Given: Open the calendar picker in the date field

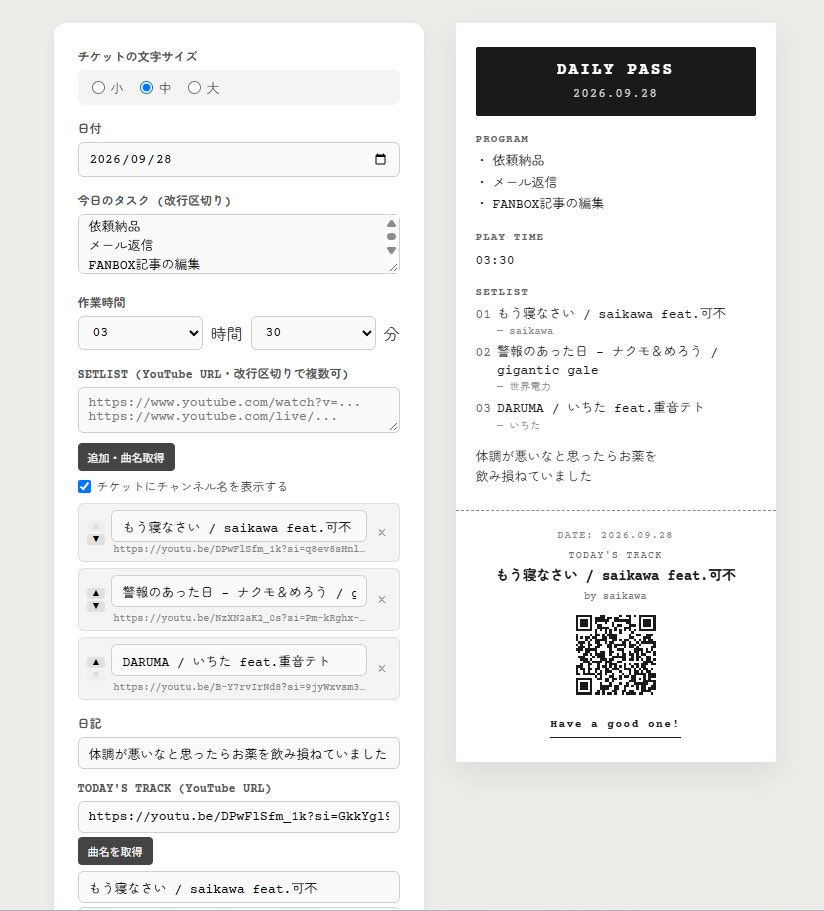Looking at the screenshot, I should pyautogui.click(x=381, y=159).
